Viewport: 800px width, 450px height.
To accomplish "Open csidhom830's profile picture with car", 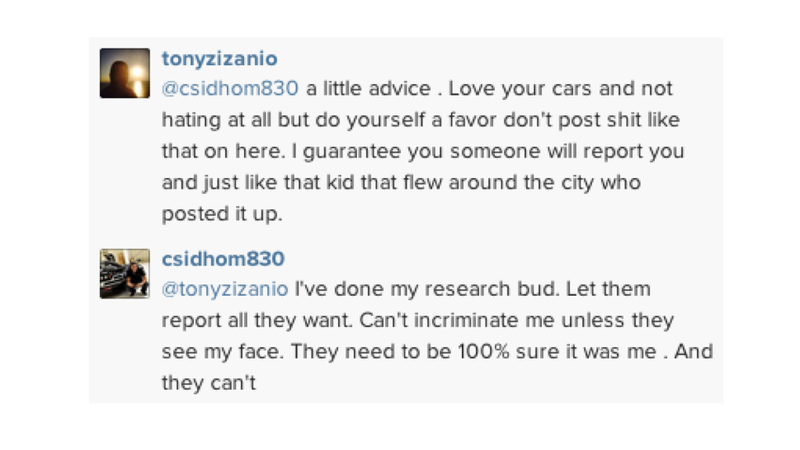I will [125, 273].
